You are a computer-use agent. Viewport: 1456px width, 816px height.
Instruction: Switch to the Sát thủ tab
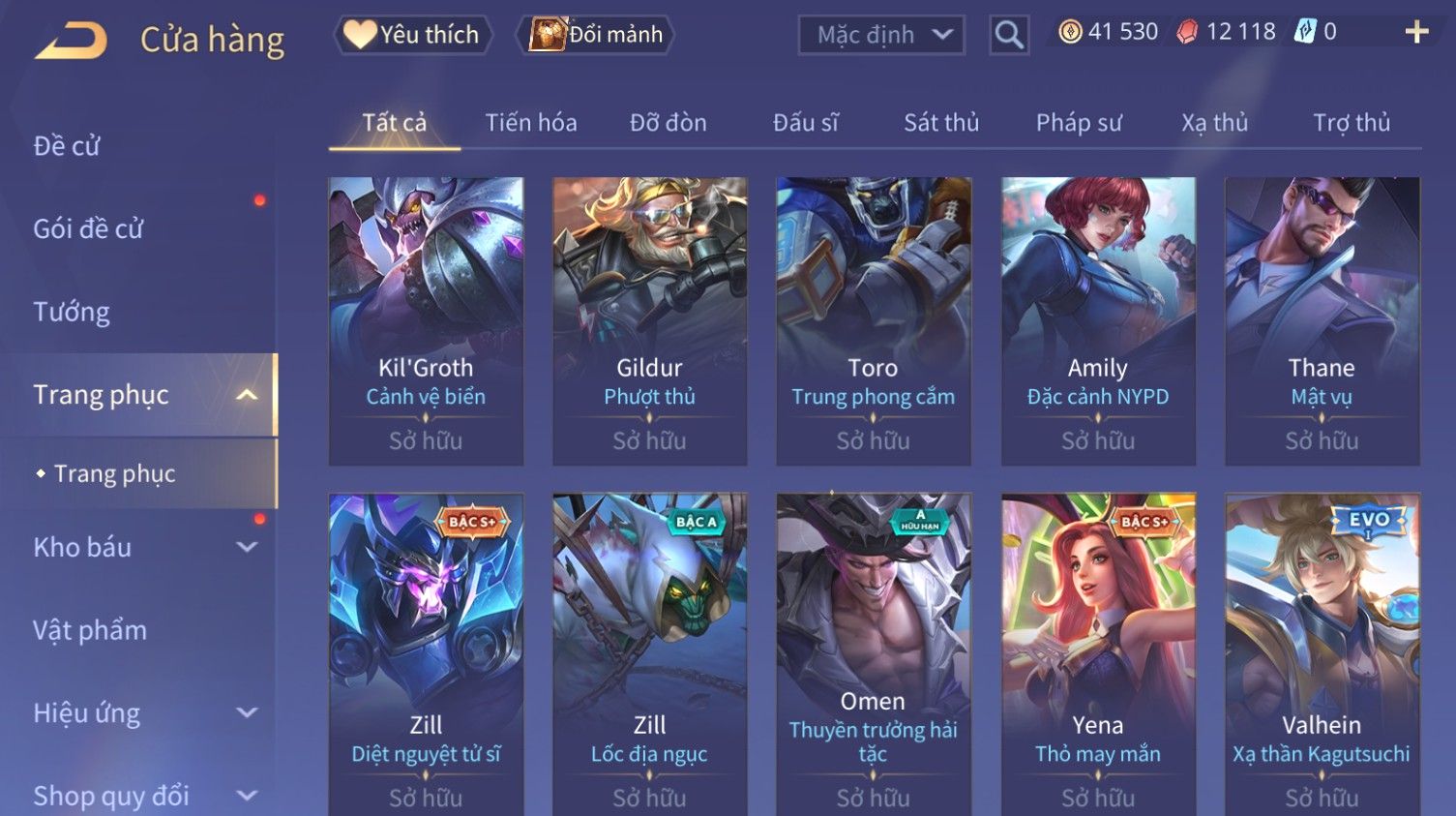click(x=941, y=123)
